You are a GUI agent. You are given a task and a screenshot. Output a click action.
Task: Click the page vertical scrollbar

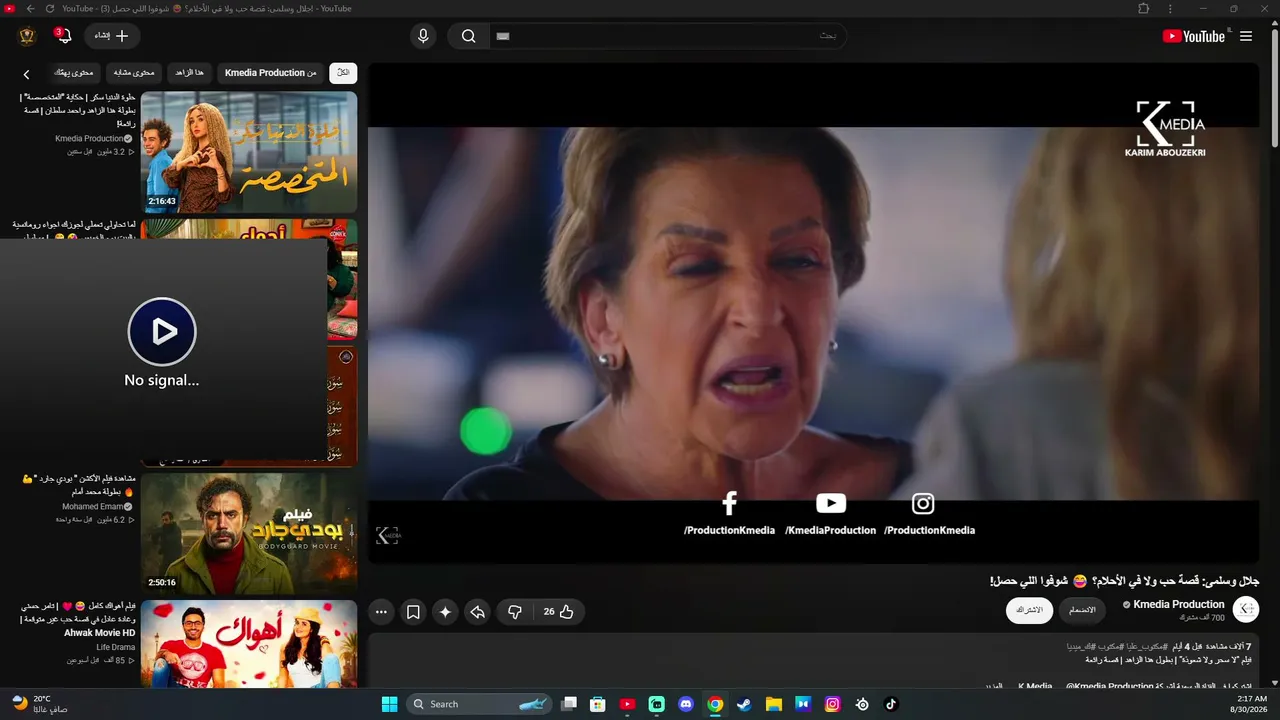(x=1274, y=90)
